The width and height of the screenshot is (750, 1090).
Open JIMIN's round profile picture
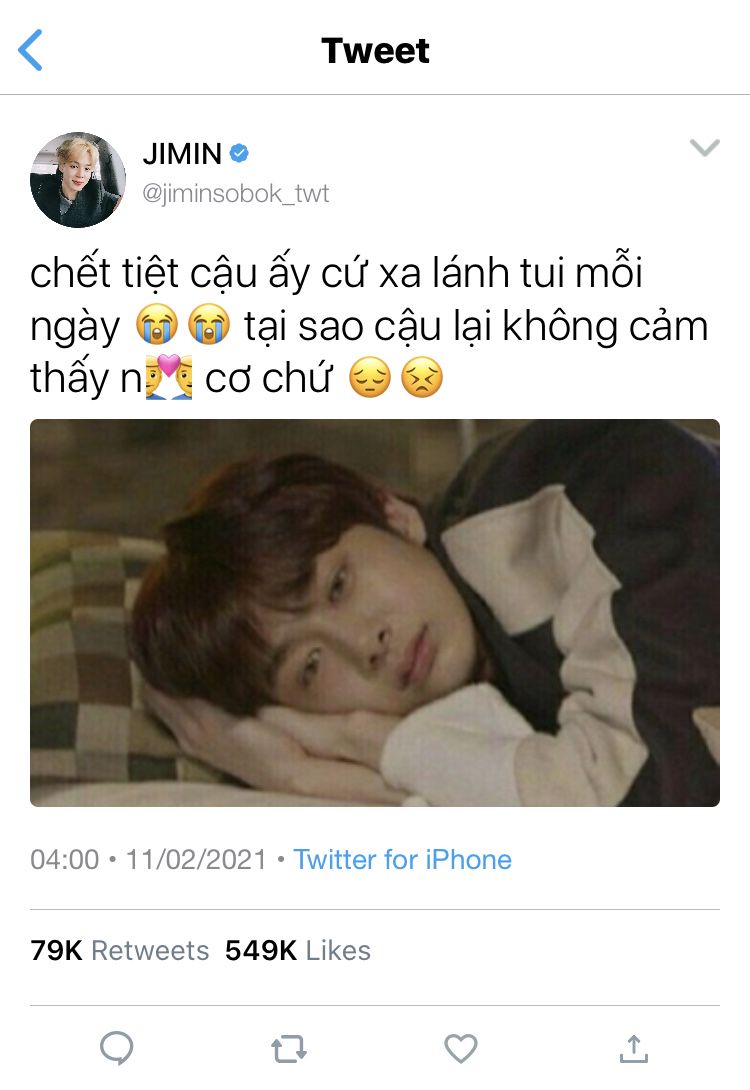click(x=78, y=179)
